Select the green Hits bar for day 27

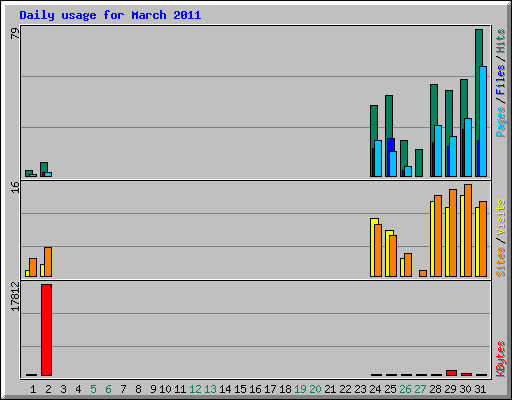tap(419, 163)
